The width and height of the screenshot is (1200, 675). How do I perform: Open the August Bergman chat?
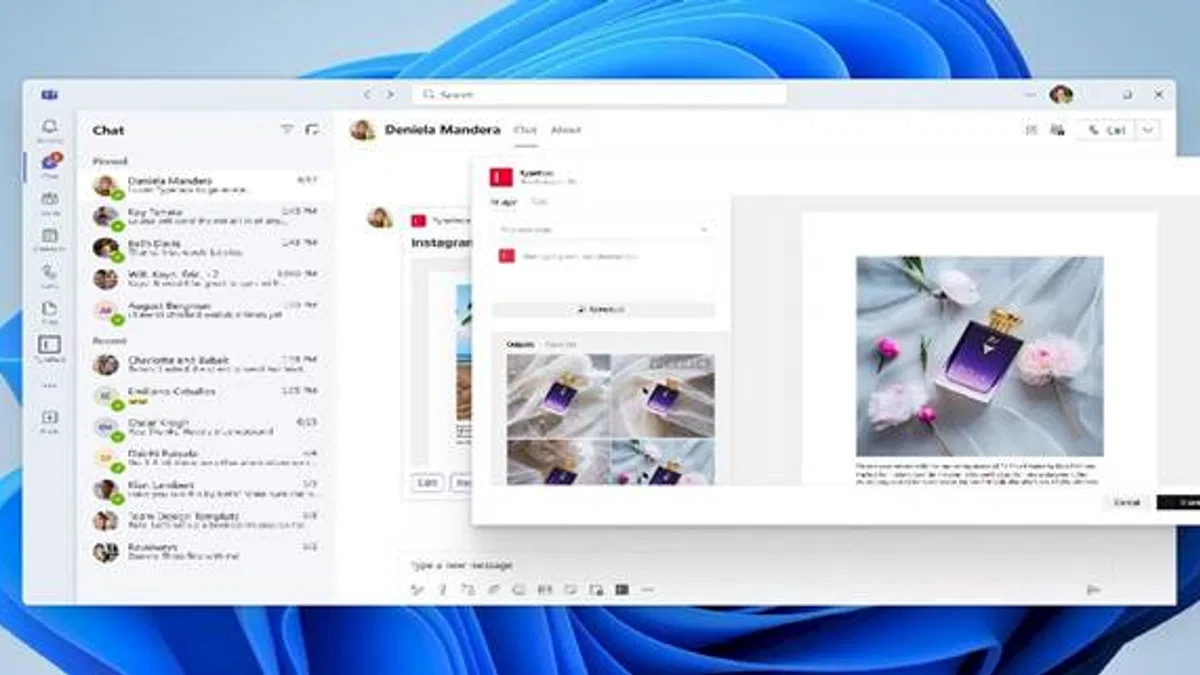coord(205,310)
